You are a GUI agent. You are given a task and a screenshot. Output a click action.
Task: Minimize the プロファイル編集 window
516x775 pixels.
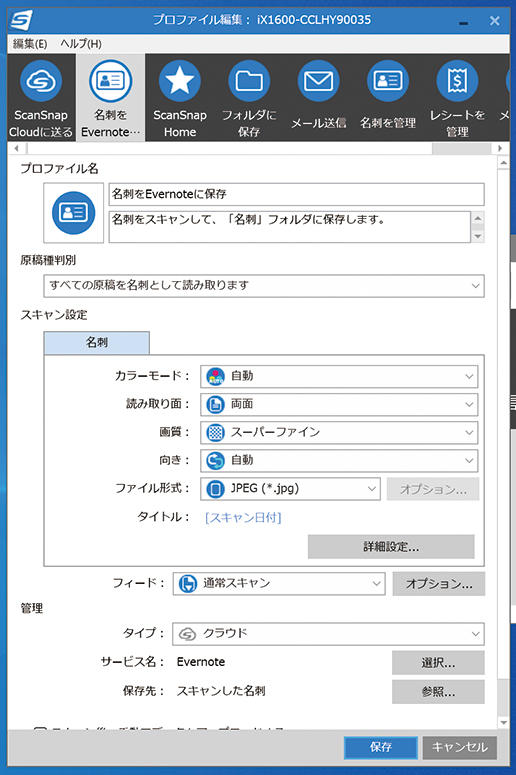tap(464, 21)
